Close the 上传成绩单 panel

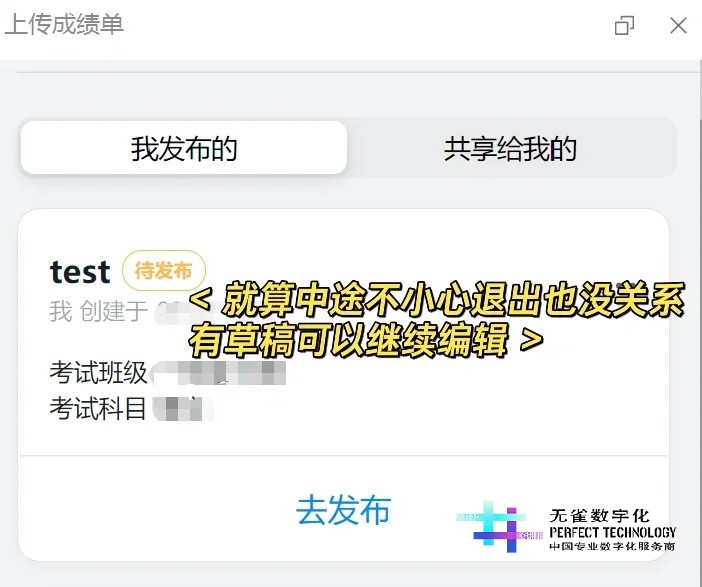[678, 26]
